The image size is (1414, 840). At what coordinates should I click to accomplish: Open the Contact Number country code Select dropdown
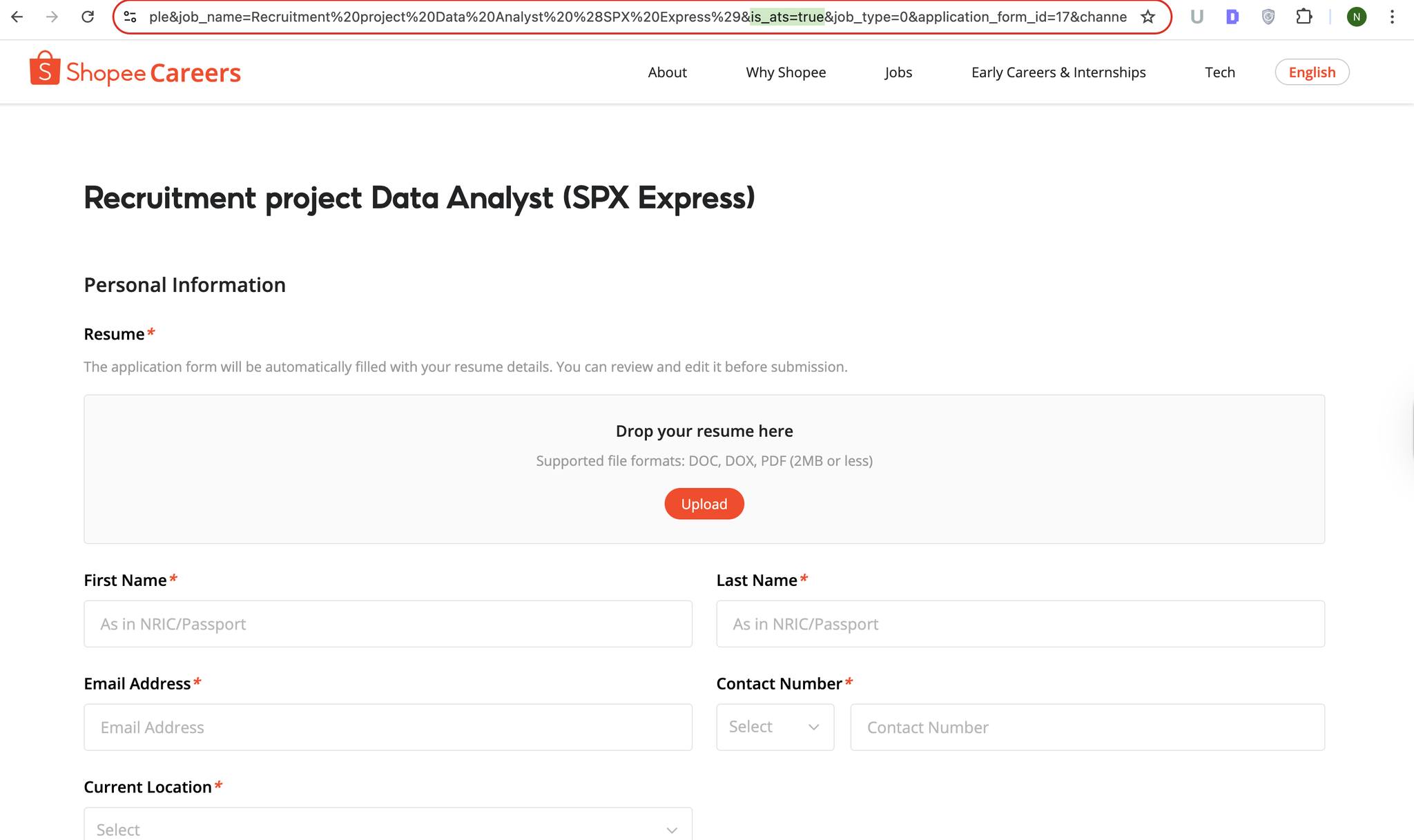pos(775,727)
